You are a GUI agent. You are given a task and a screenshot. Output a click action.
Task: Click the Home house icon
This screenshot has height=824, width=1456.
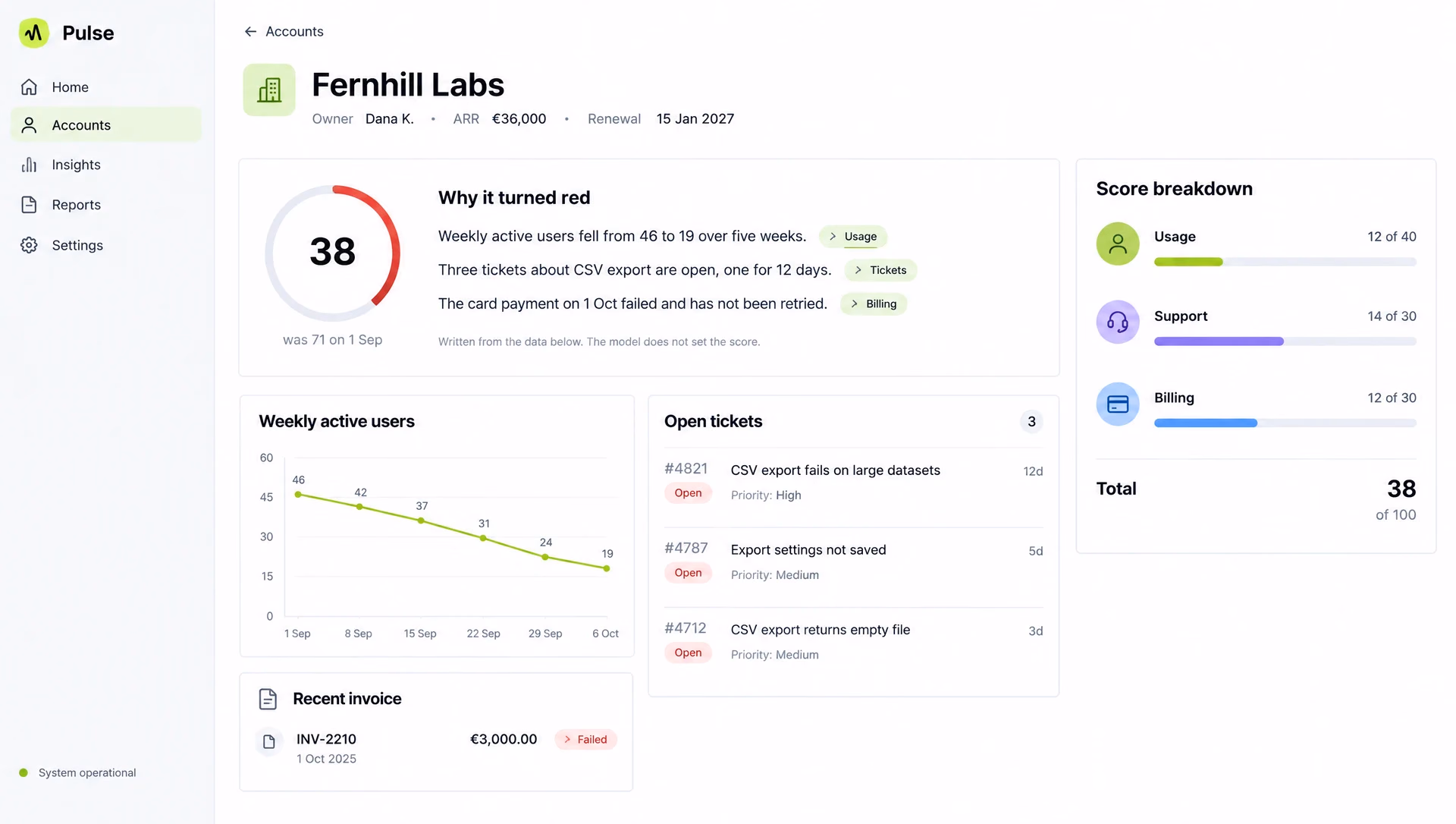click(29, 87)
